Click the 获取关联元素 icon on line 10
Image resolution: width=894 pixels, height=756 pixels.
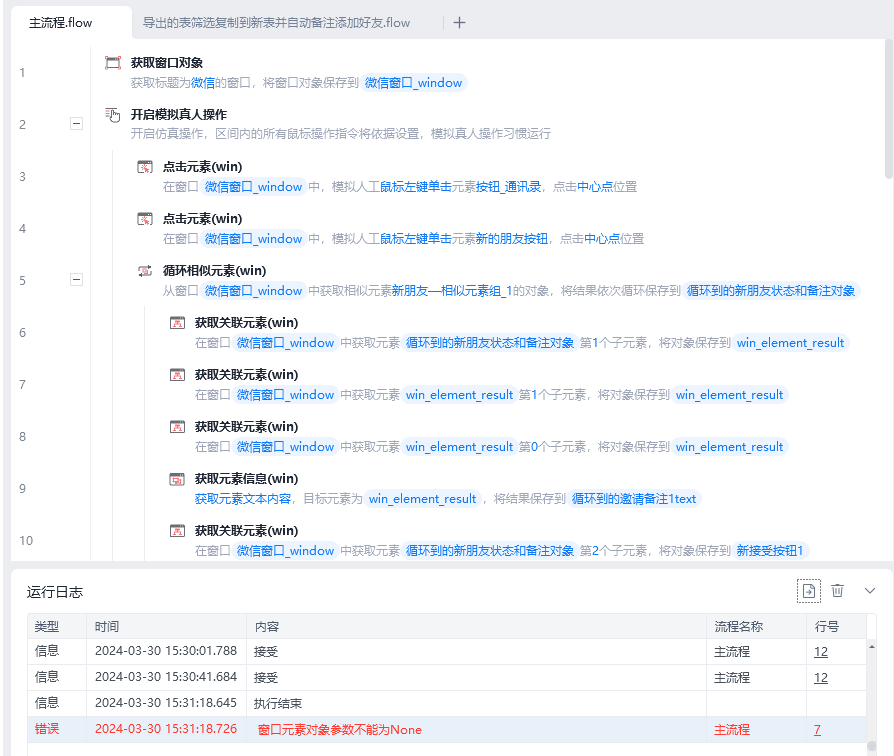click(177, 531)
